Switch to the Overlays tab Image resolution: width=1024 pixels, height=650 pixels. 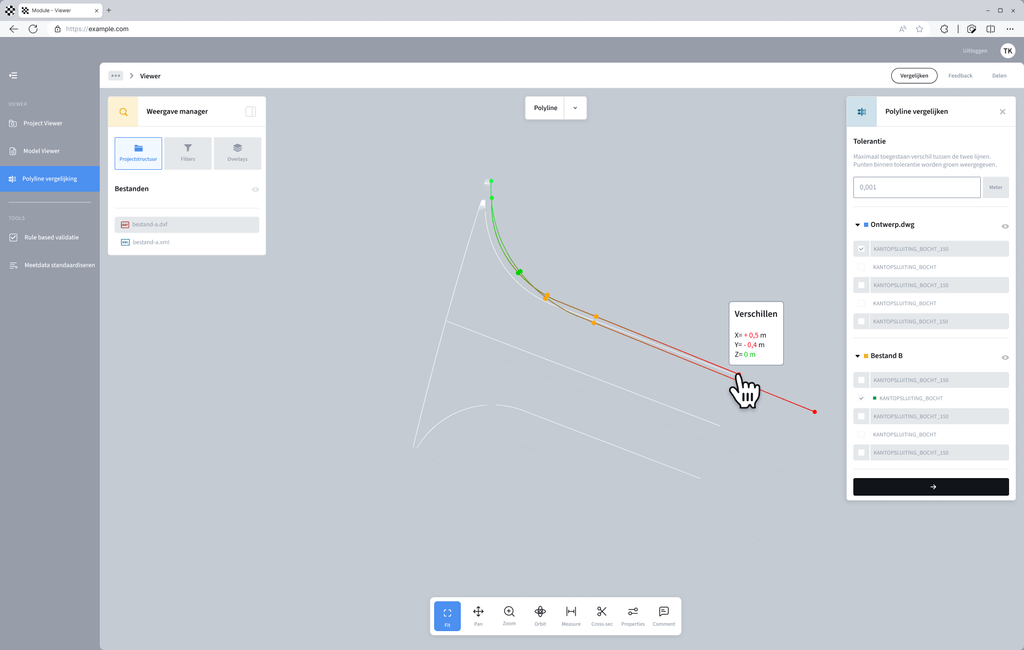pos(237,154)
